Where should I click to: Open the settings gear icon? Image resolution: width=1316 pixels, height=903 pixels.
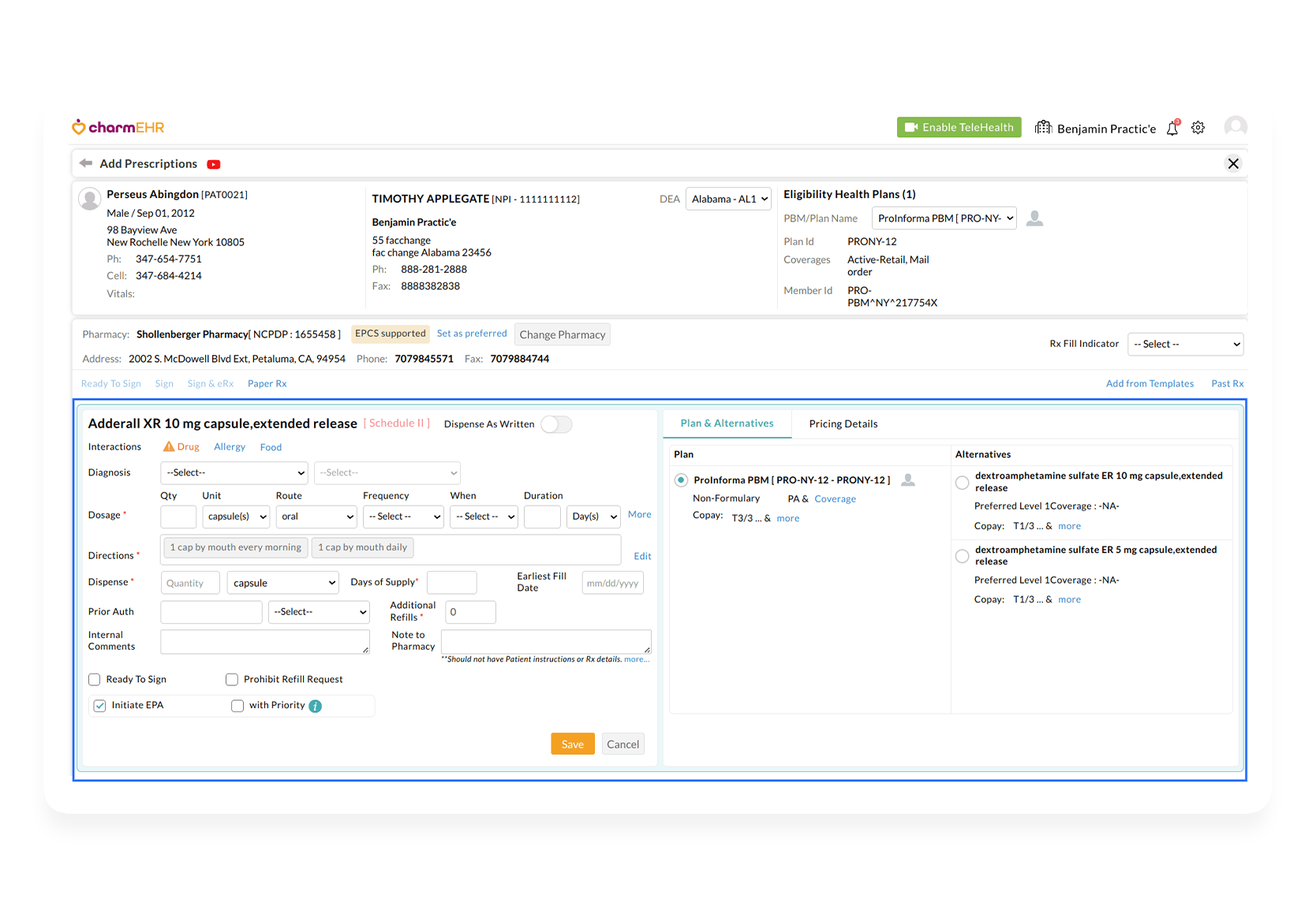pyautogui.click(x=1198, y=128)
